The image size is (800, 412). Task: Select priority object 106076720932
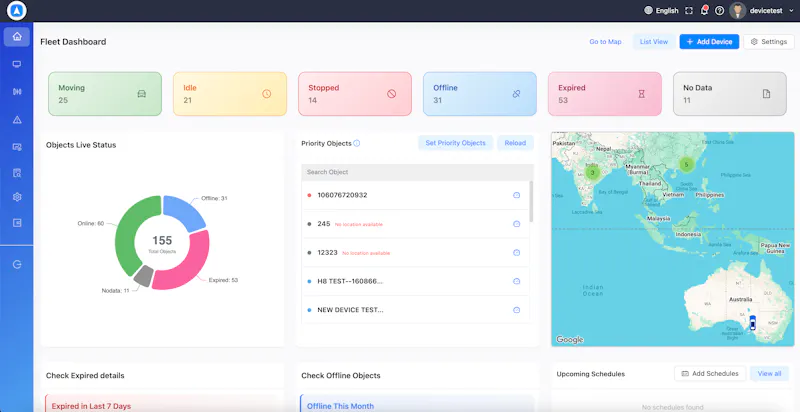pyautogui.click(x=342, y=195)
